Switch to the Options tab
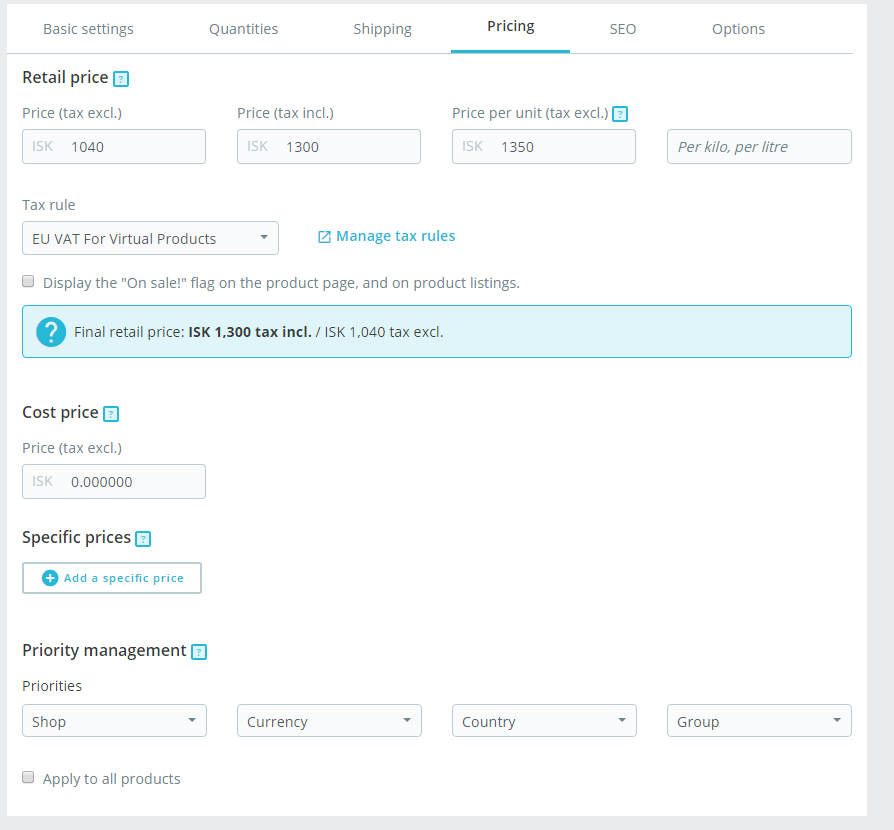This screenshot has height=830, width=894. (x=738, y=29)
